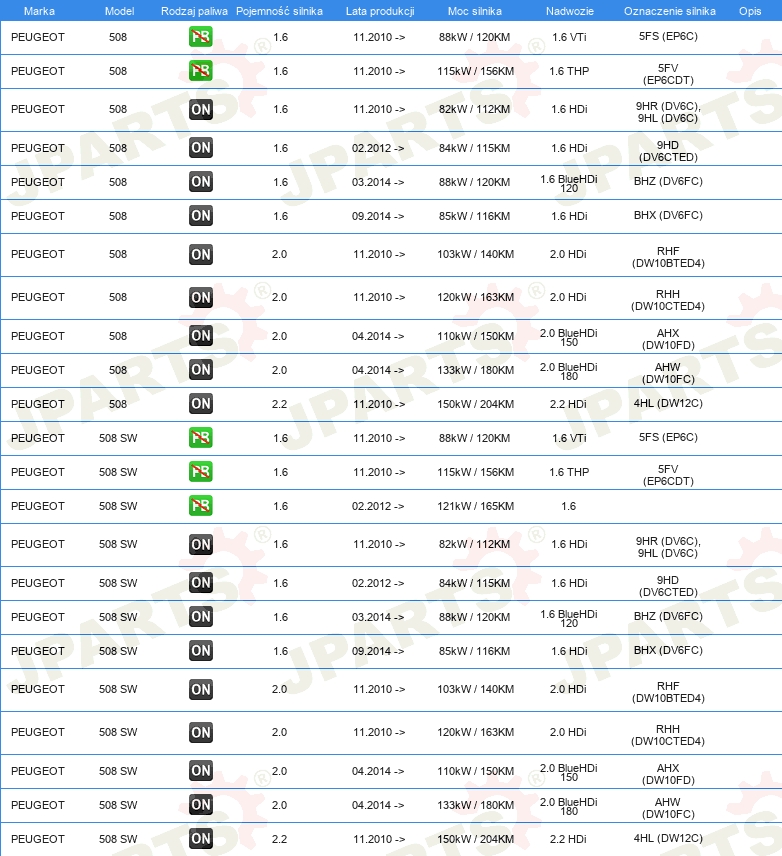This screenshot has height=856, width=782.
Task: Click ON diesel icon in 508 SW 120kW/163KM row
Action: 200,732
